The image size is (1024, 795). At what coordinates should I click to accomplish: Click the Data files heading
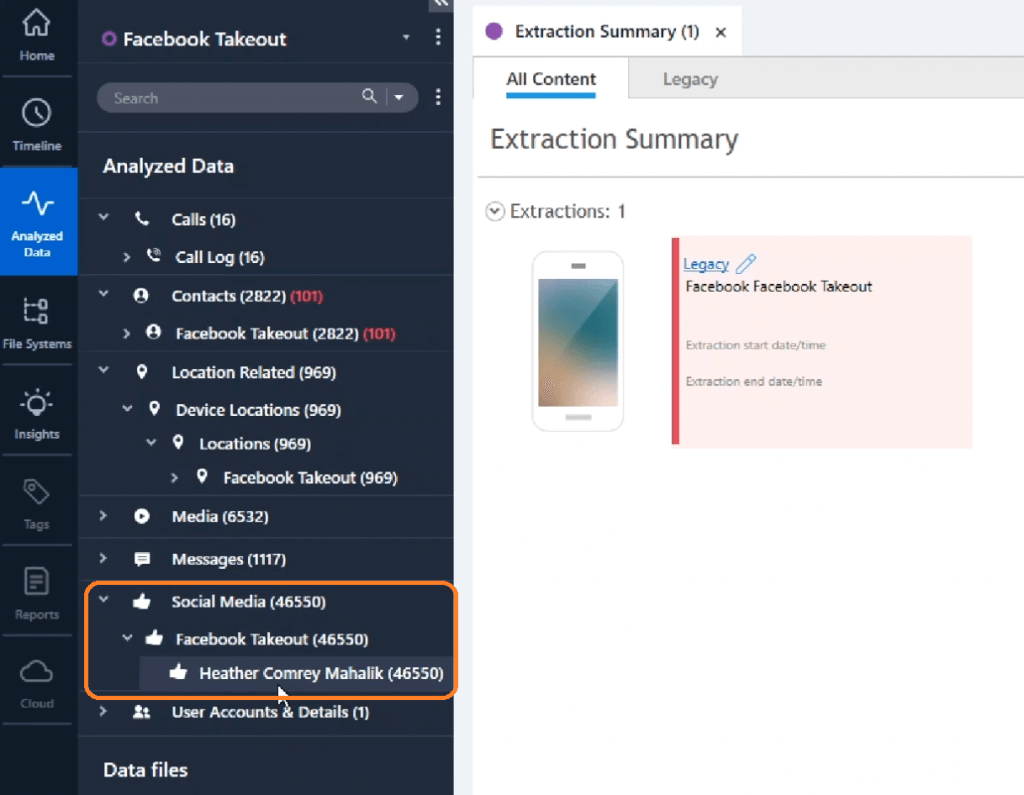click(x=145, y=770)
